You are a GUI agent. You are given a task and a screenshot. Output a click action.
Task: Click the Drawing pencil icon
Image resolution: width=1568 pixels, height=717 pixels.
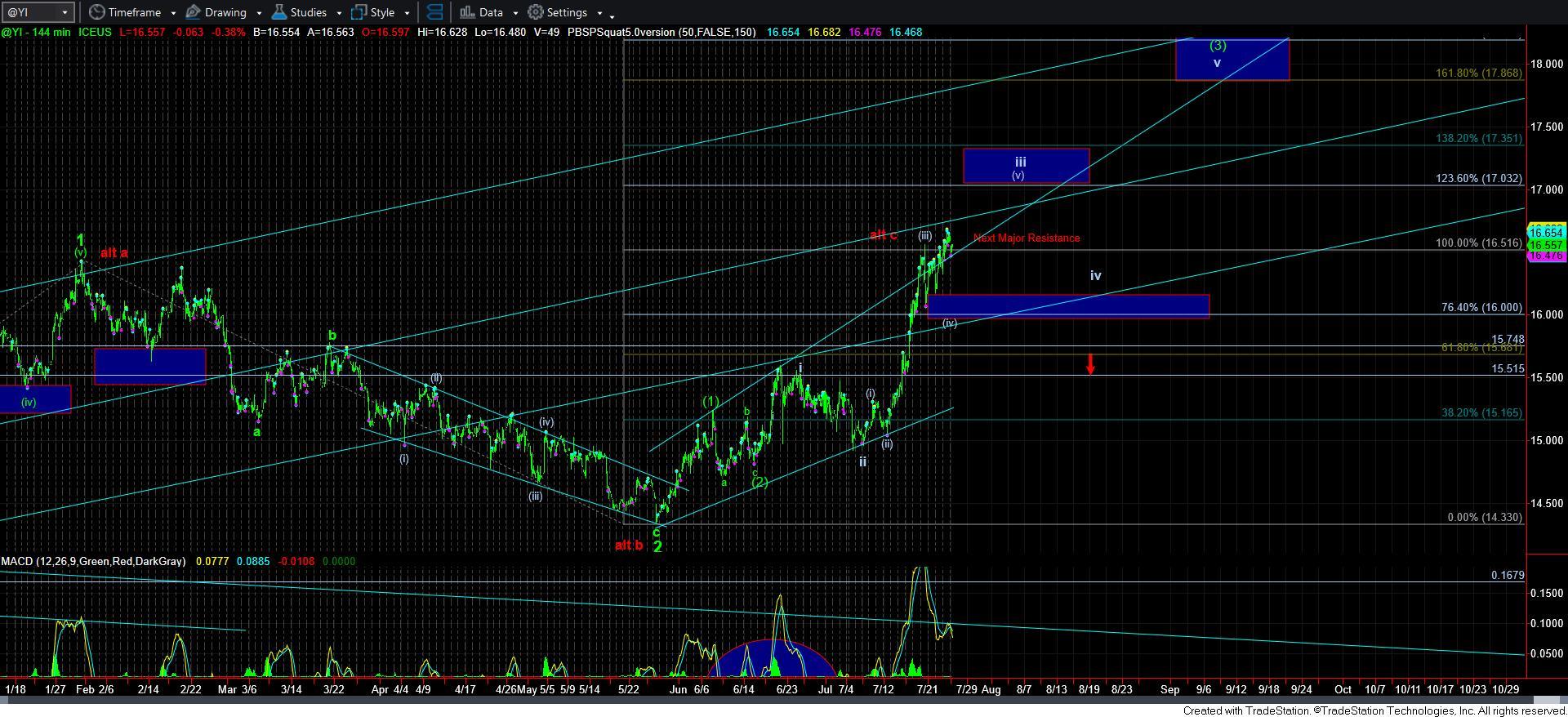(x=194, y=12)
